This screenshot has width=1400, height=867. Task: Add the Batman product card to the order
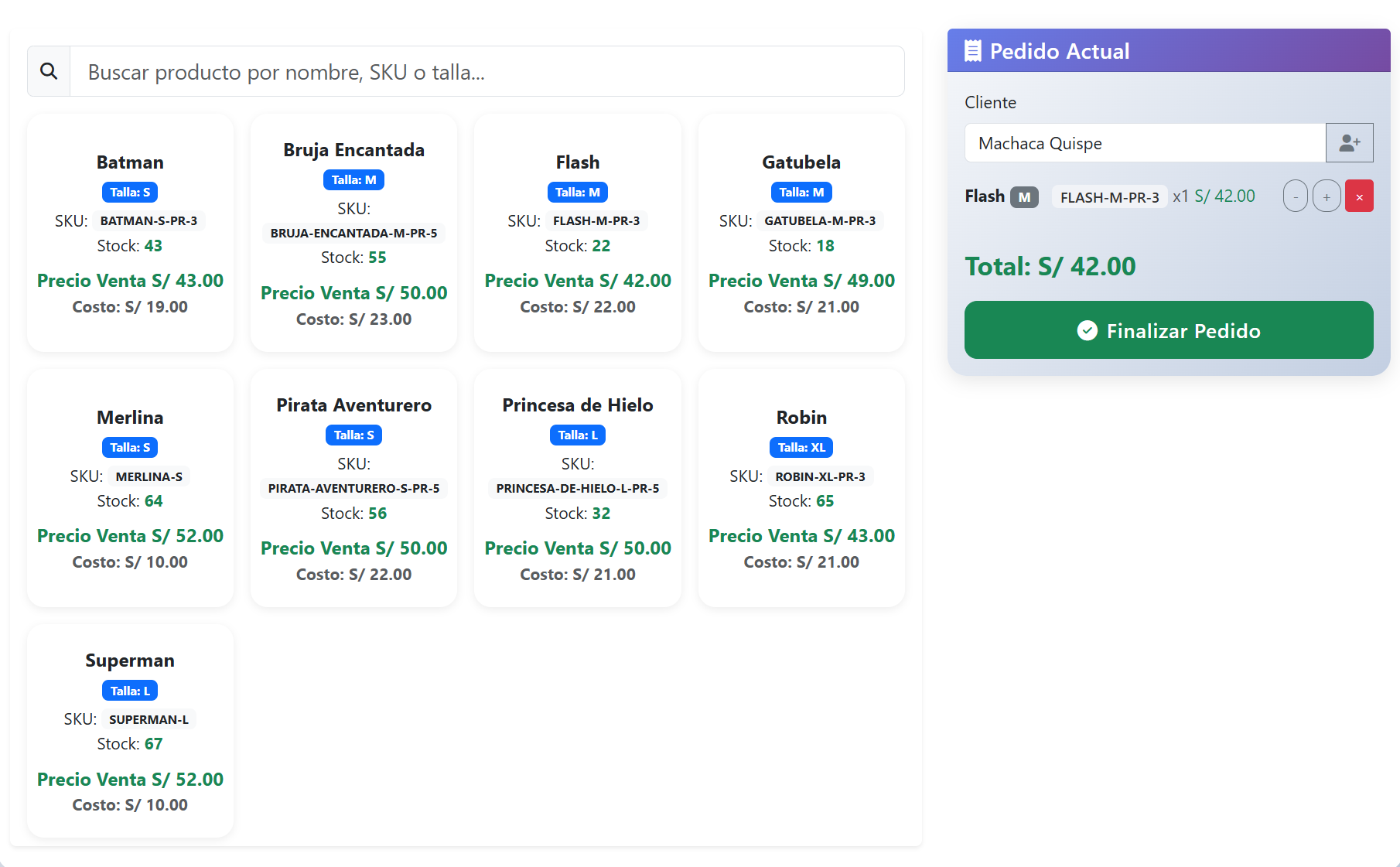(130, 233)
